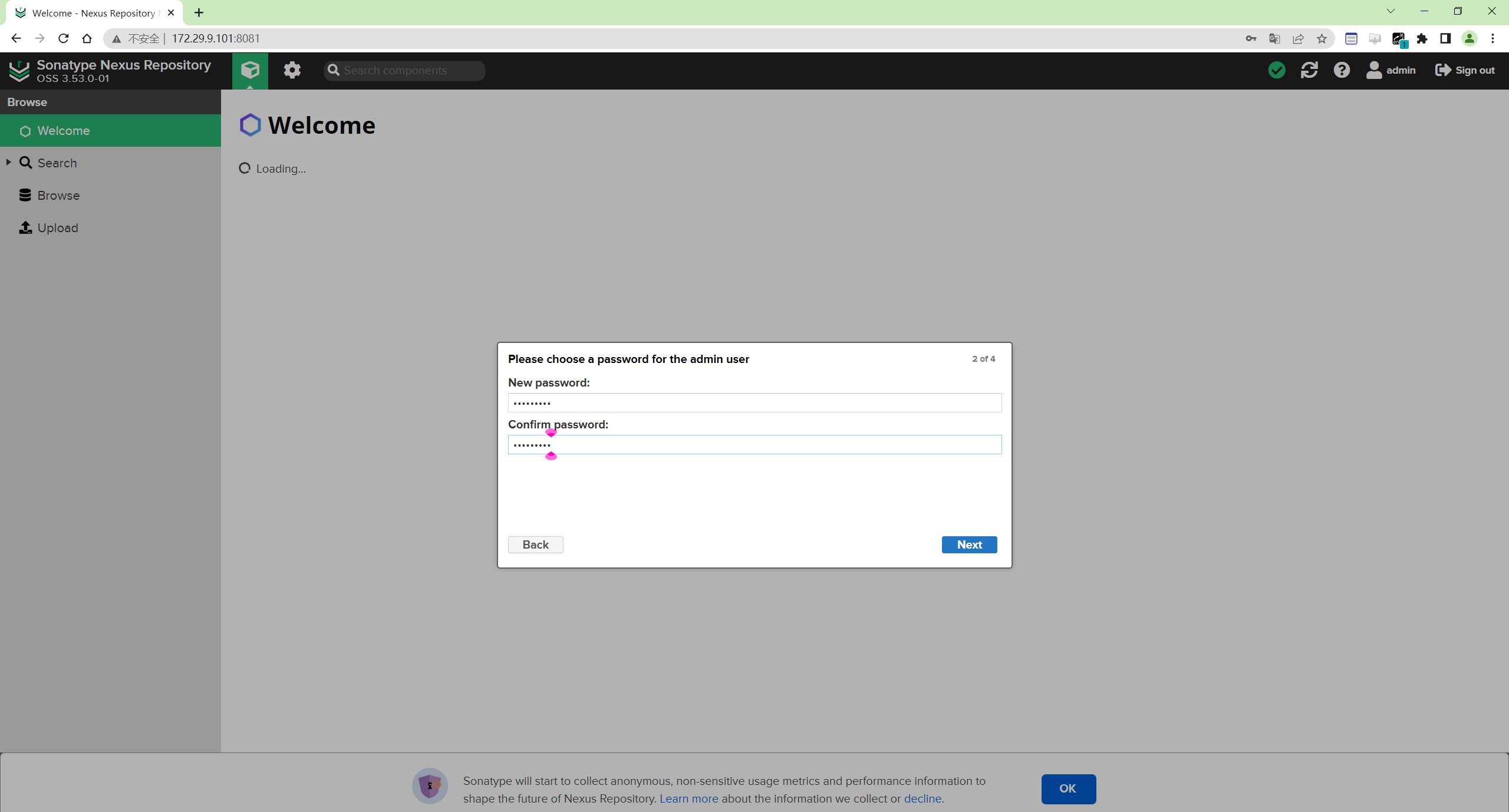The height and width of the screenshot is (812, 1509).
Task: Click the Welcome menu item in sidebar
Action: click(63, 131)
